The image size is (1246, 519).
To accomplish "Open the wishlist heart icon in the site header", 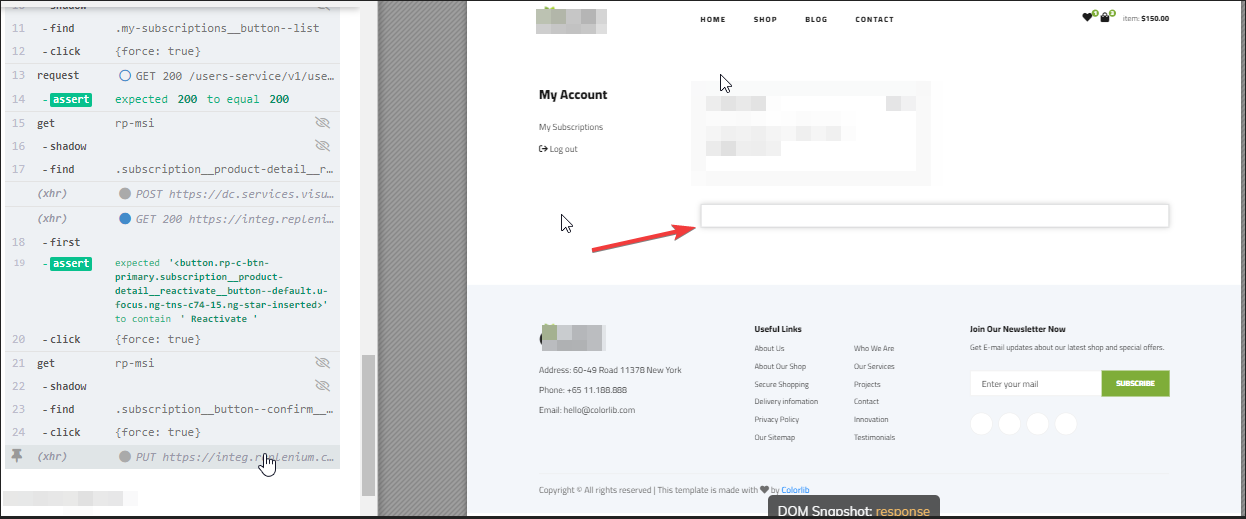I will coord(1088,17).
